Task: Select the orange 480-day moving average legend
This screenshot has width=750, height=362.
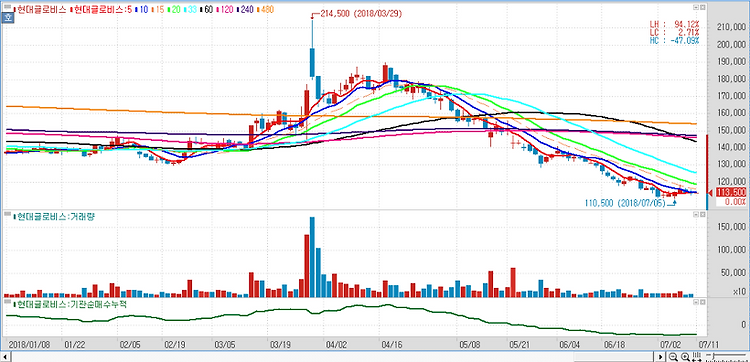Action: pyautogui.click(x=265, y=10)
